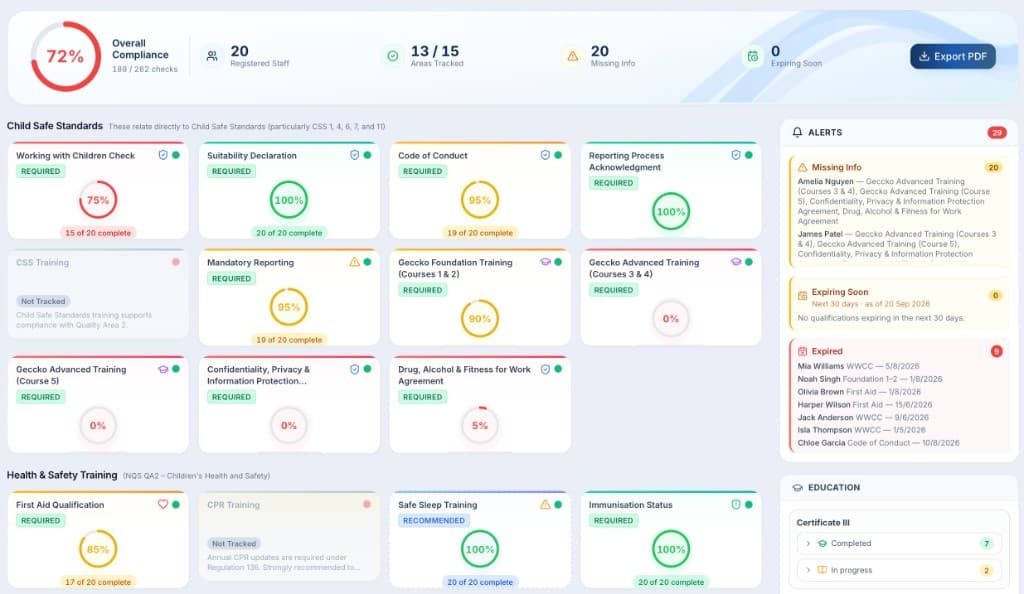Click shield icon on Drug, Alcohol & Fitness card
1024x594 pixels.
coord(545,369)
